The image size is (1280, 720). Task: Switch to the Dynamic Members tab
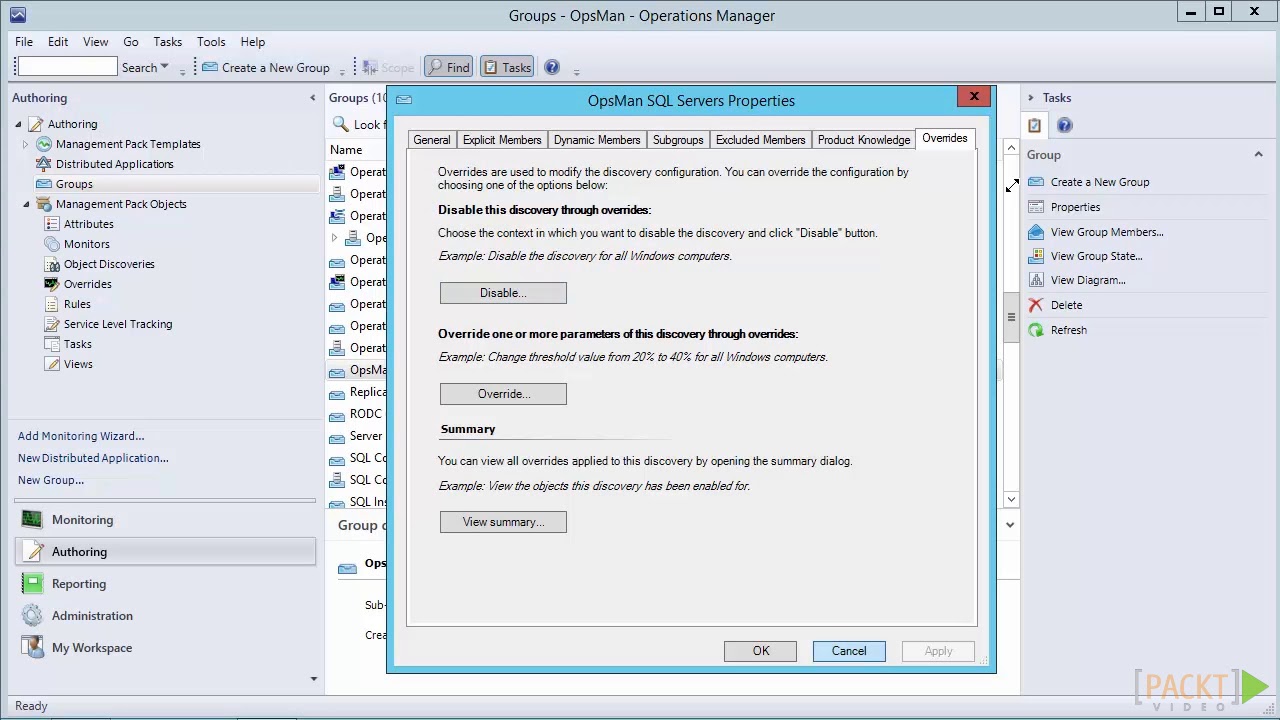point(597,140)
